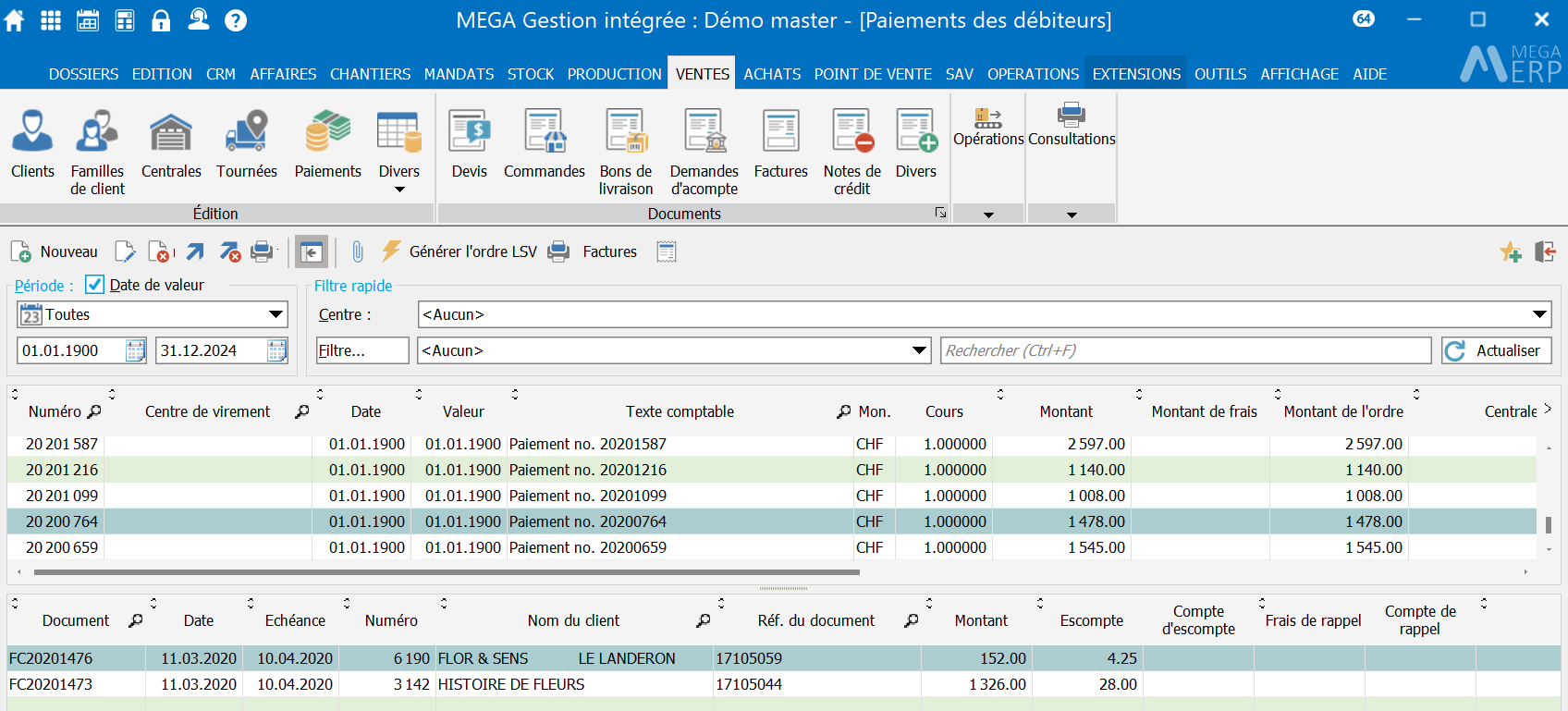
Task: Open end date calendar picker
Action: [276, 350]
